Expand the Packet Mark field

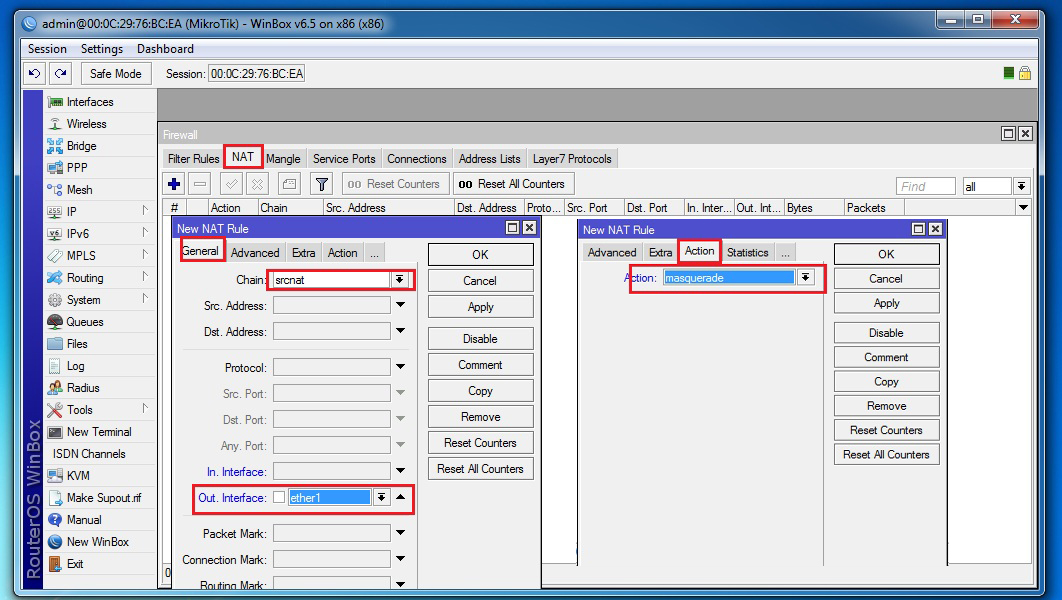(x=400, y=533)
